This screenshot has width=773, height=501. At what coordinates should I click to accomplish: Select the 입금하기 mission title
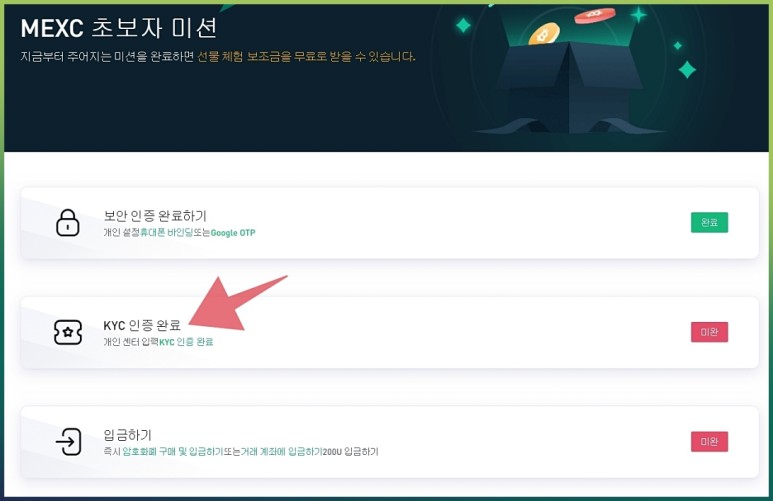127,434
